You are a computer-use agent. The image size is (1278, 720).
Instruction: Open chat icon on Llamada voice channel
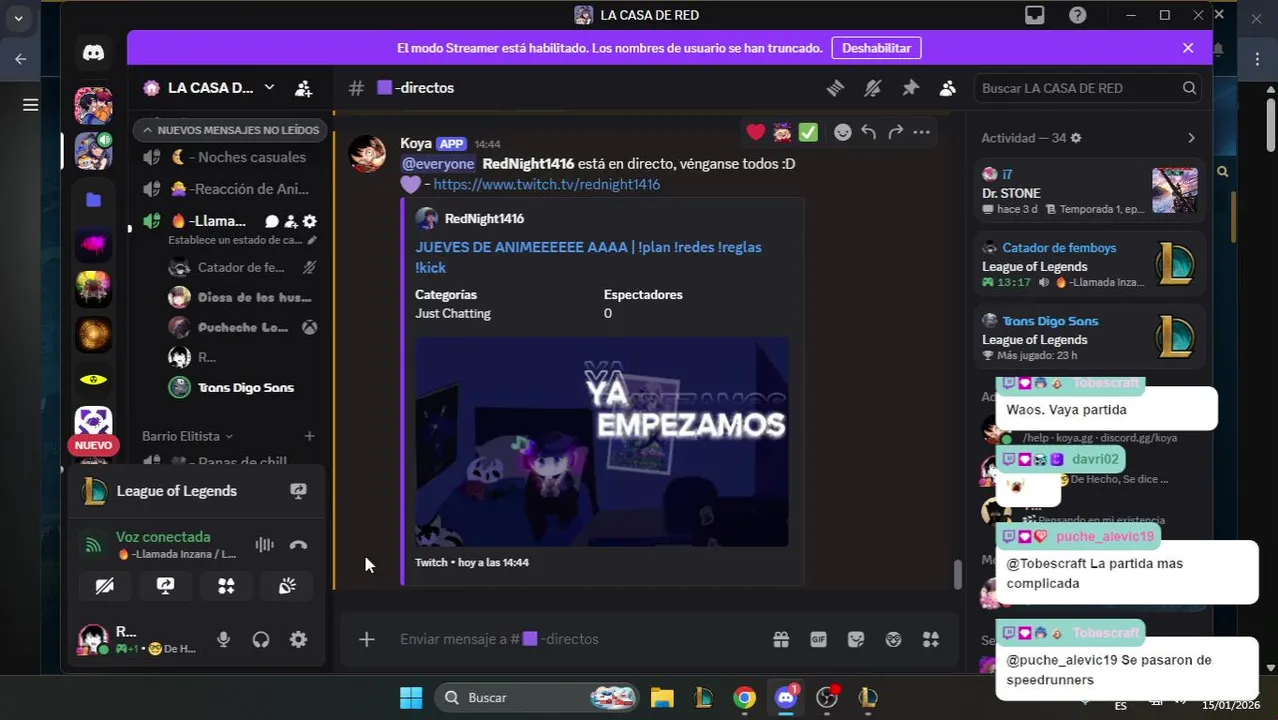click(x=272, y=221)
